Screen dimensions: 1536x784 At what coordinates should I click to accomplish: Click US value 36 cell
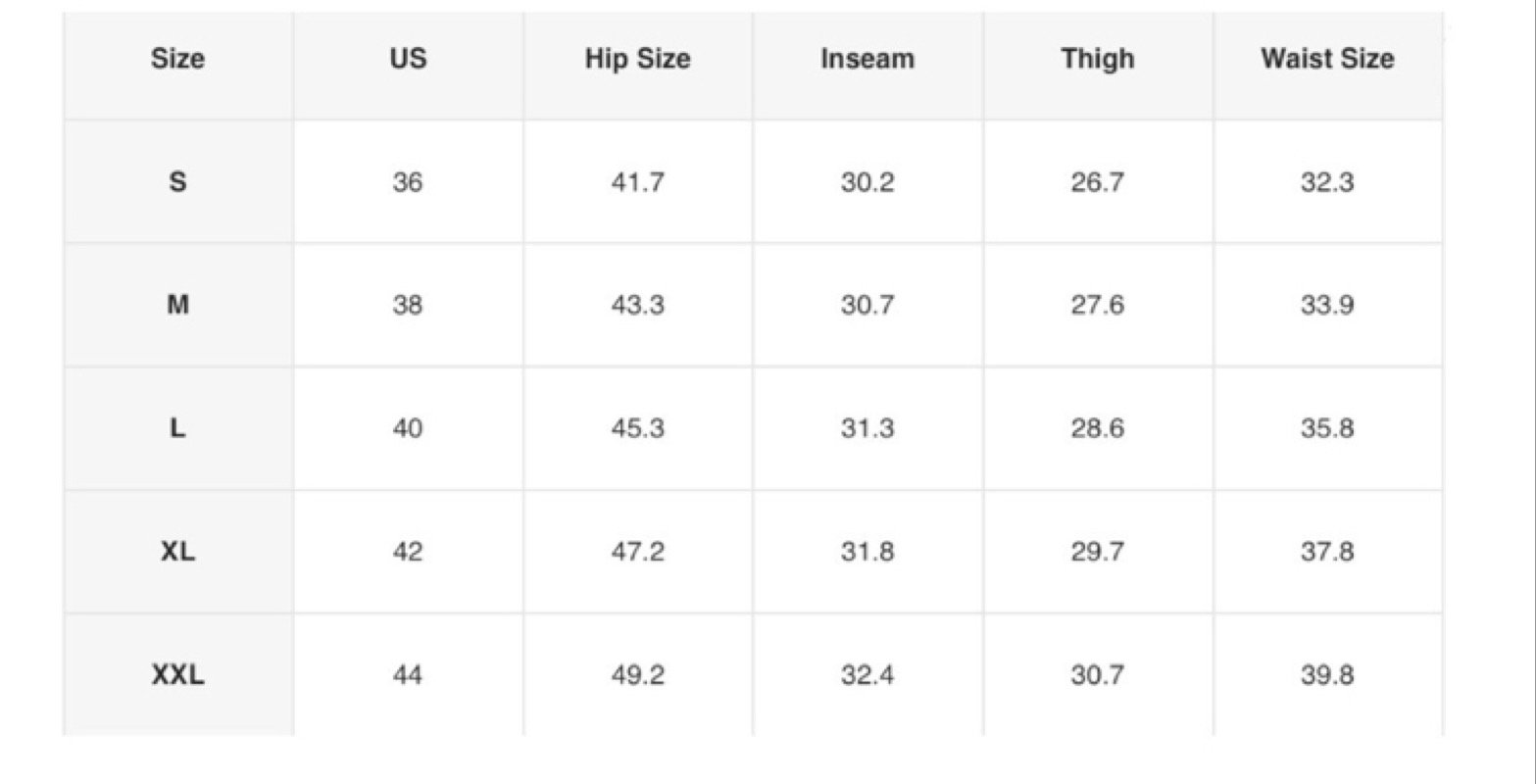pyautogui.click(x=408, y=182)
